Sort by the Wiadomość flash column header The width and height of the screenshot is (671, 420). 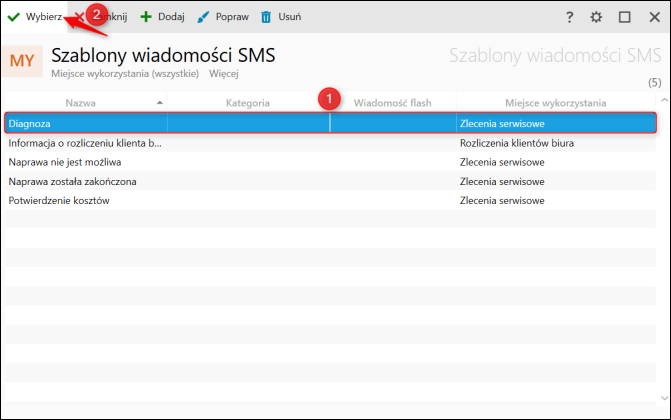point(392,103)
